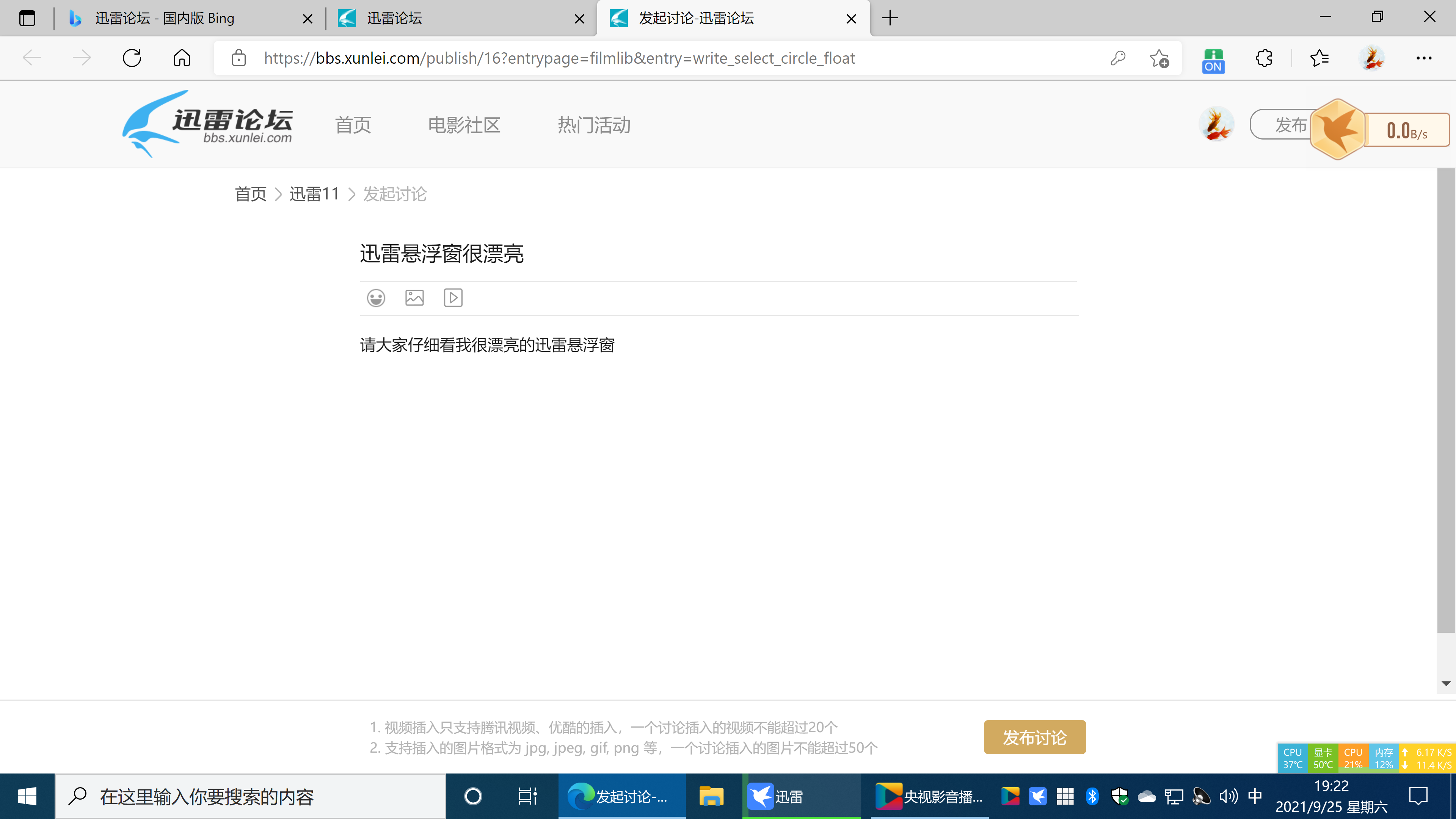The width and height of the screenshot is (1456, 819).
Task: Open the 电影社区 navigation menu
Action: point(463,125)
